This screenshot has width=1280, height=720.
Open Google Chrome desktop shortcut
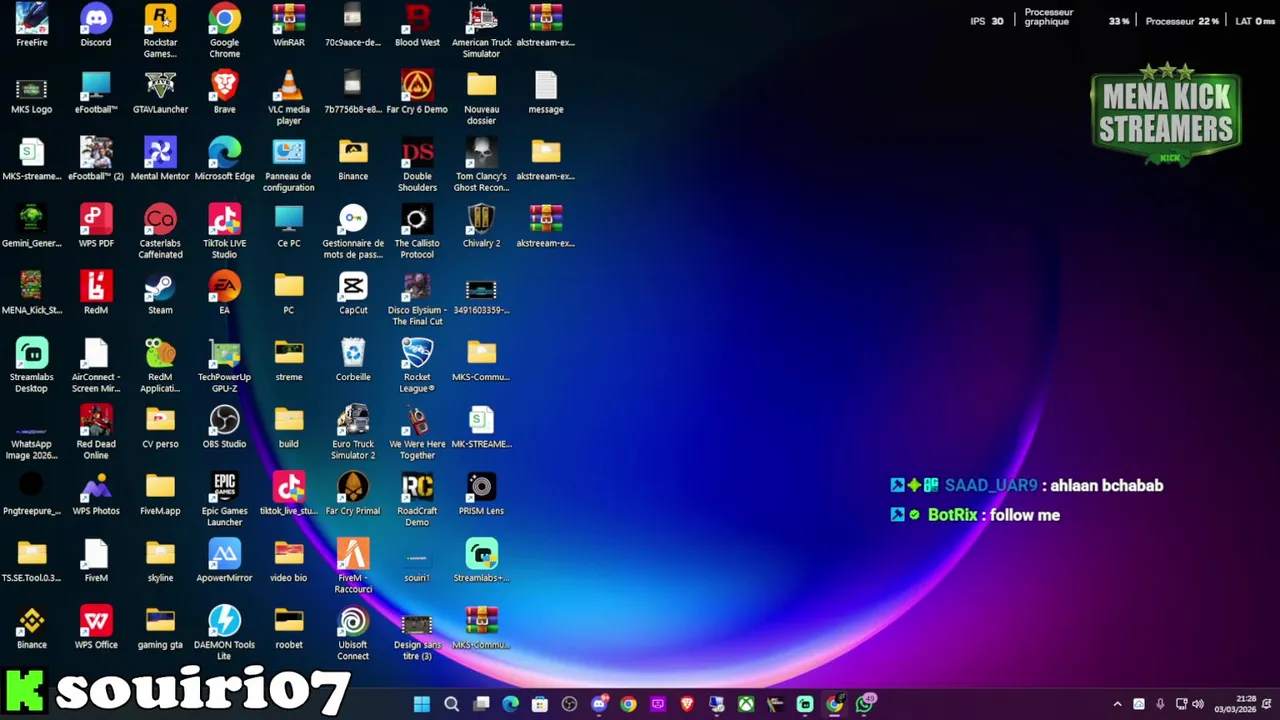pos(224,30)
